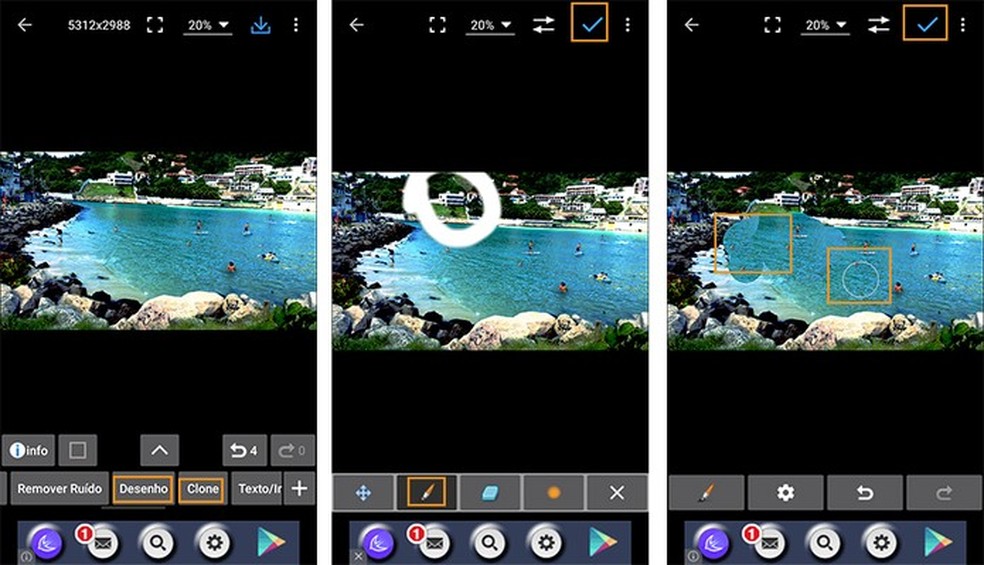Undo last action with undo 4 button

click(245, 450)
